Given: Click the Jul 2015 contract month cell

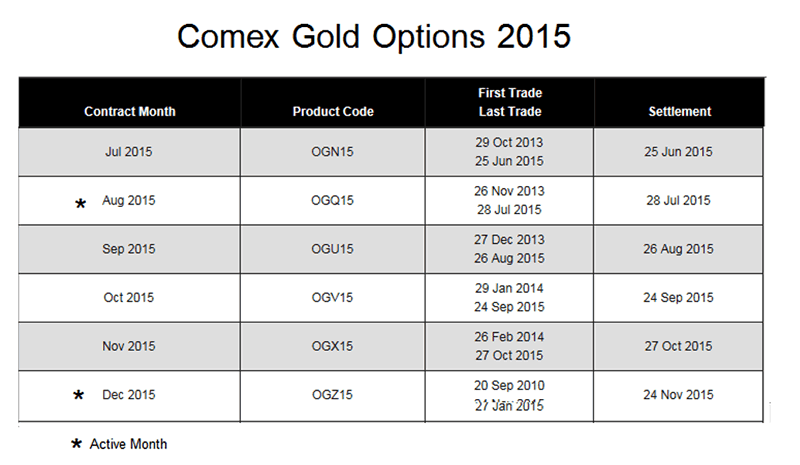Looking at the screenshot, I should pos(129,152).
